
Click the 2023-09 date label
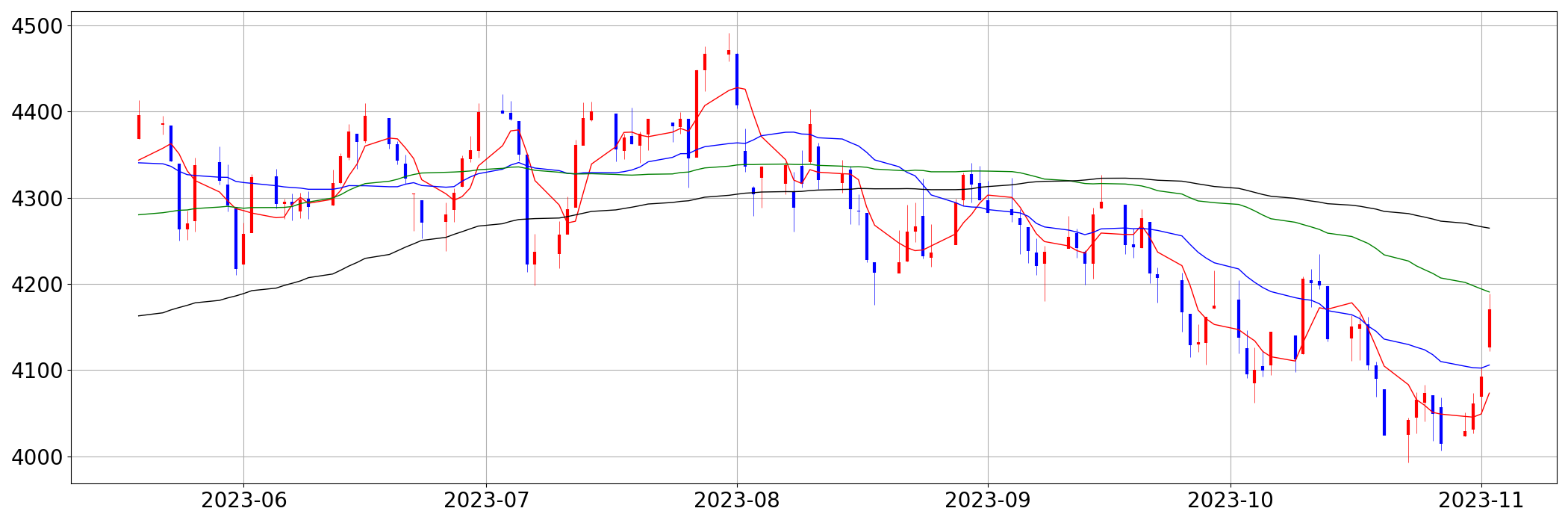click(988, 501)
